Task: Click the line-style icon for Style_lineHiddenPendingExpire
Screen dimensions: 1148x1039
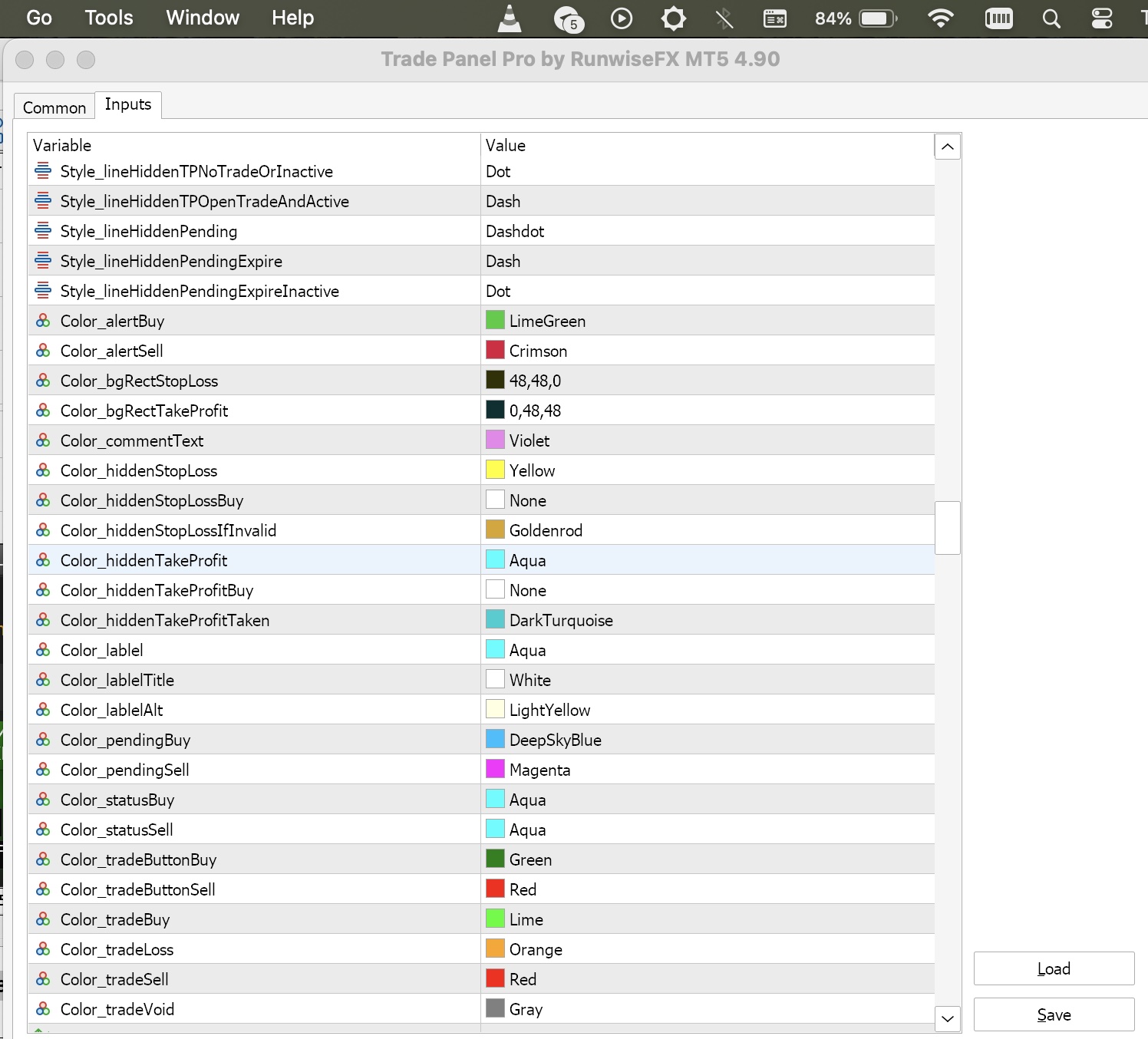Action: tap(43, 261)
